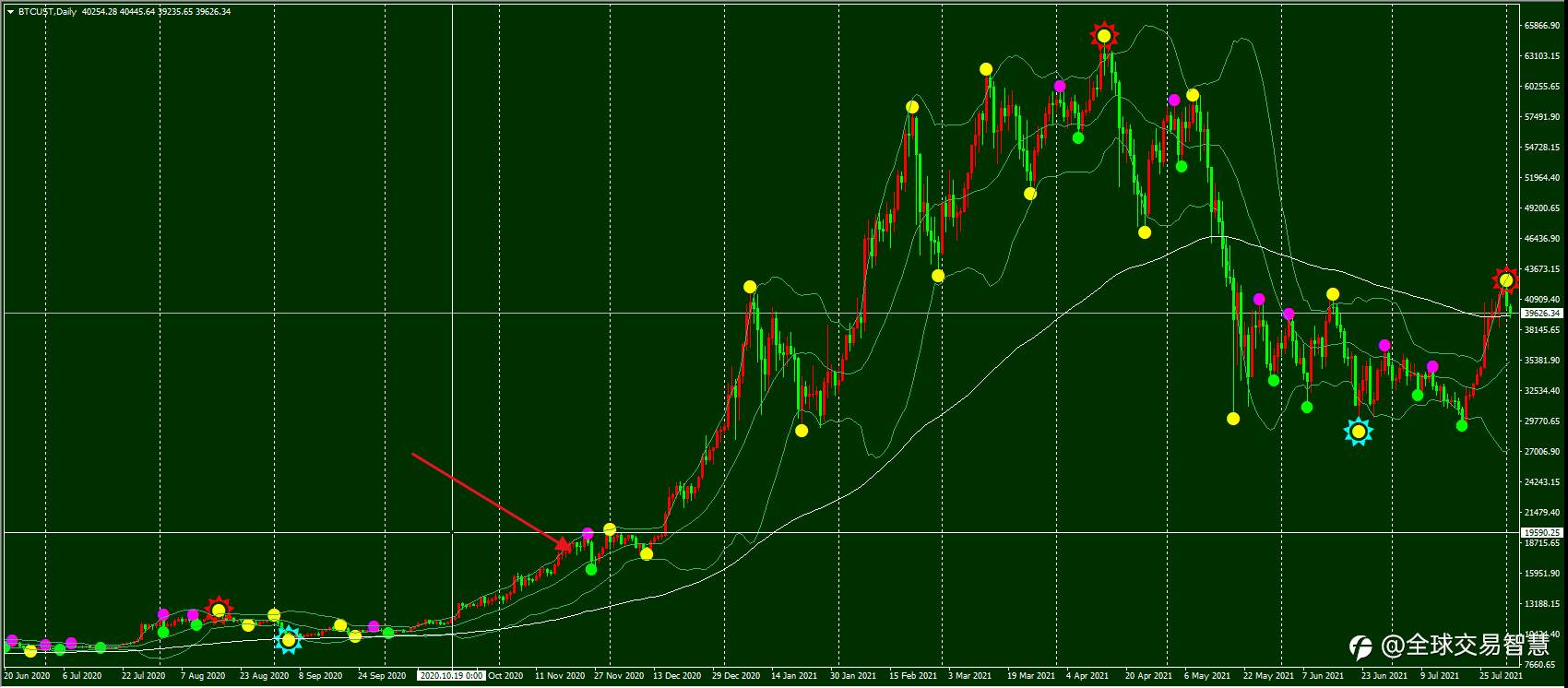
Task: Click the cyan sun signal in June 2021
Action: (x=1358, y=431)
